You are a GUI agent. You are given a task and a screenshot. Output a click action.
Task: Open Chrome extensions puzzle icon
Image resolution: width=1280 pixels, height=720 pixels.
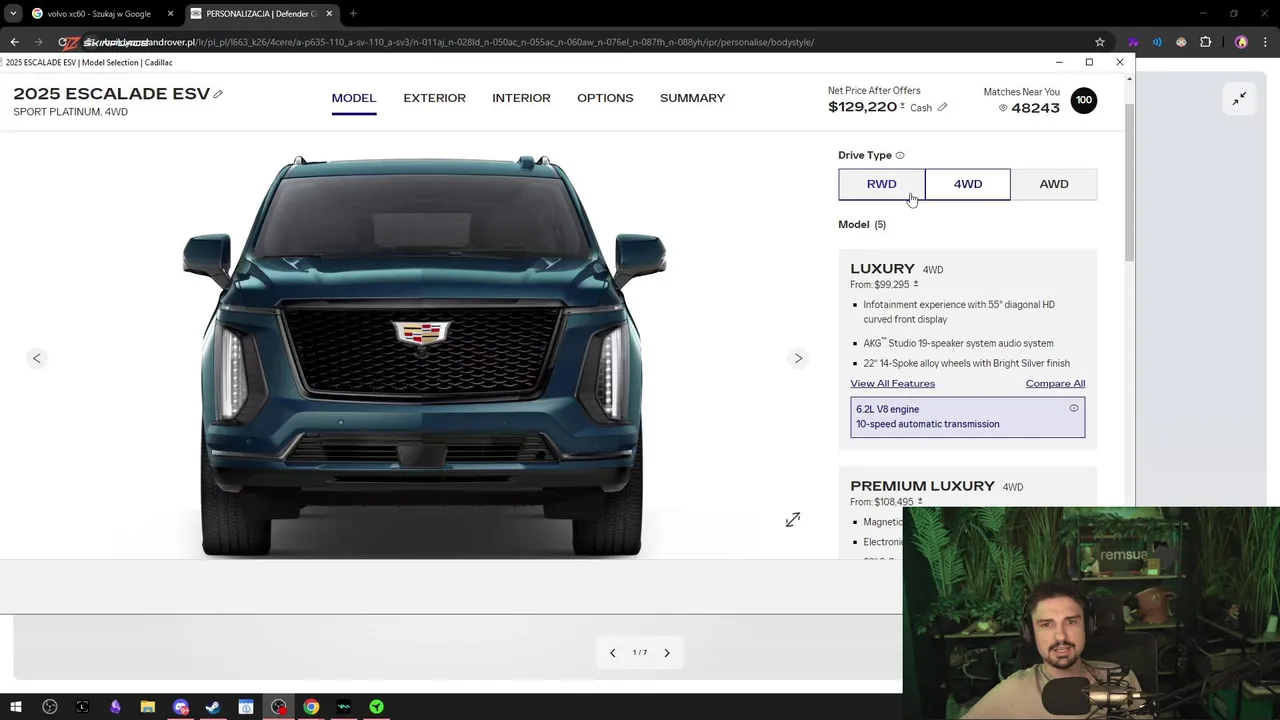pos(1205,42)
